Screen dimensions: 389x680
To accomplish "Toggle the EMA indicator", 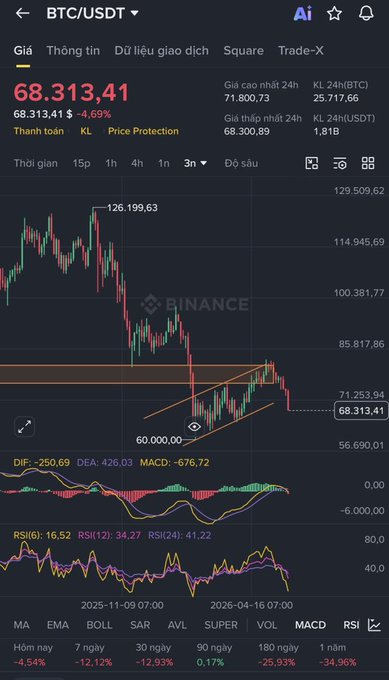I will coord(58,625).
